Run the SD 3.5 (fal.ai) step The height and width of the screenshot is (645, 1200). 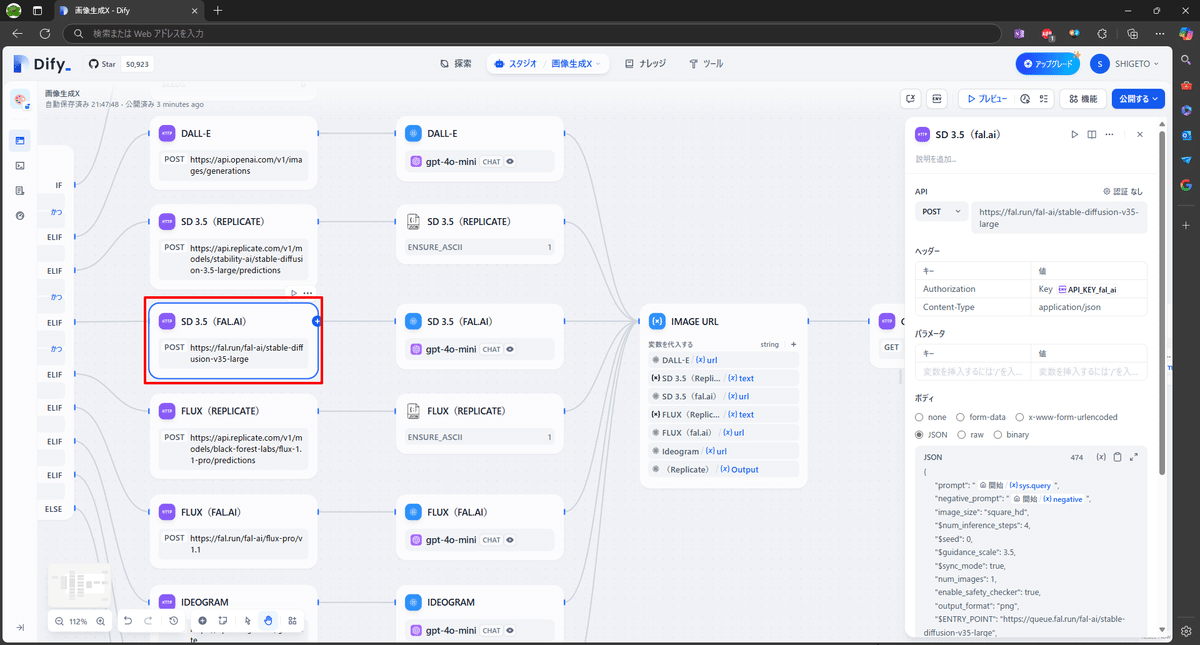pos(1075,134)
